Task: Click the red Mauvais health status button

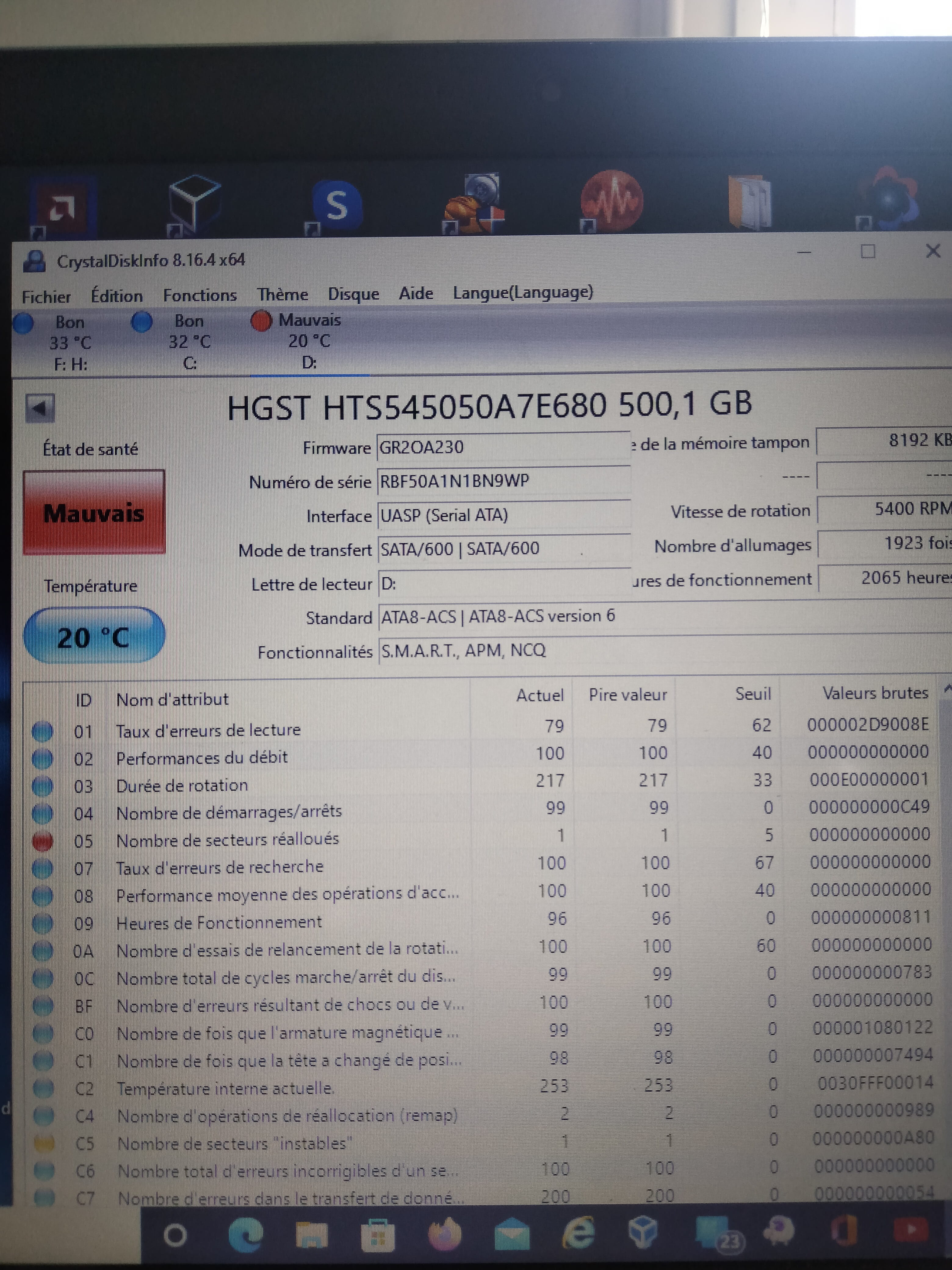Action: [x=94, y=513]
